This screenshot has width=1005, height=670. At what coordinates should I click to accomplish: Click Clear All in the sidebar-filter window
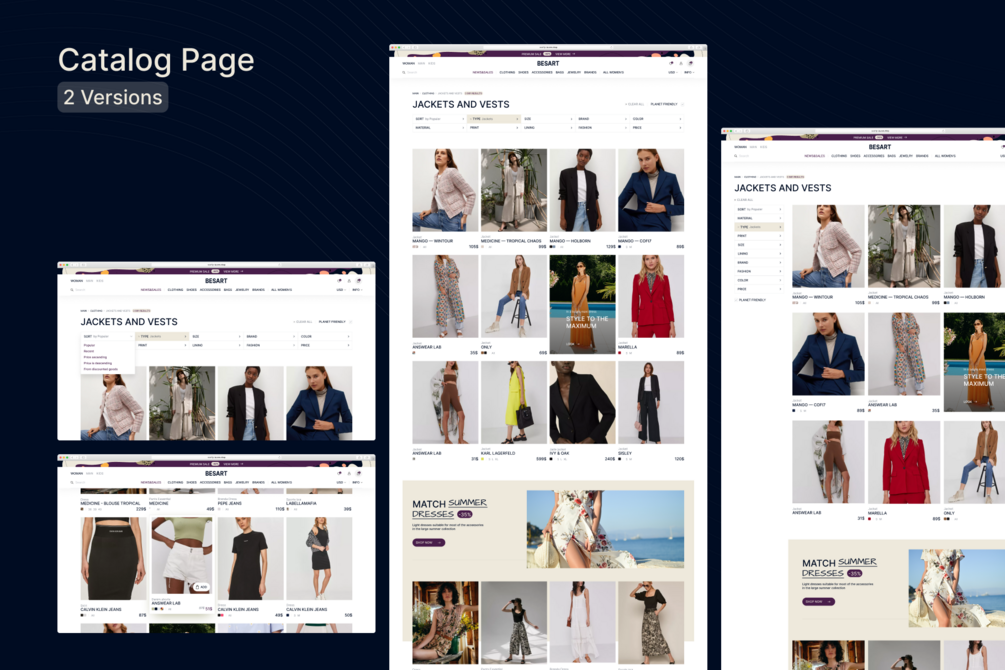[x=744, y=200]
